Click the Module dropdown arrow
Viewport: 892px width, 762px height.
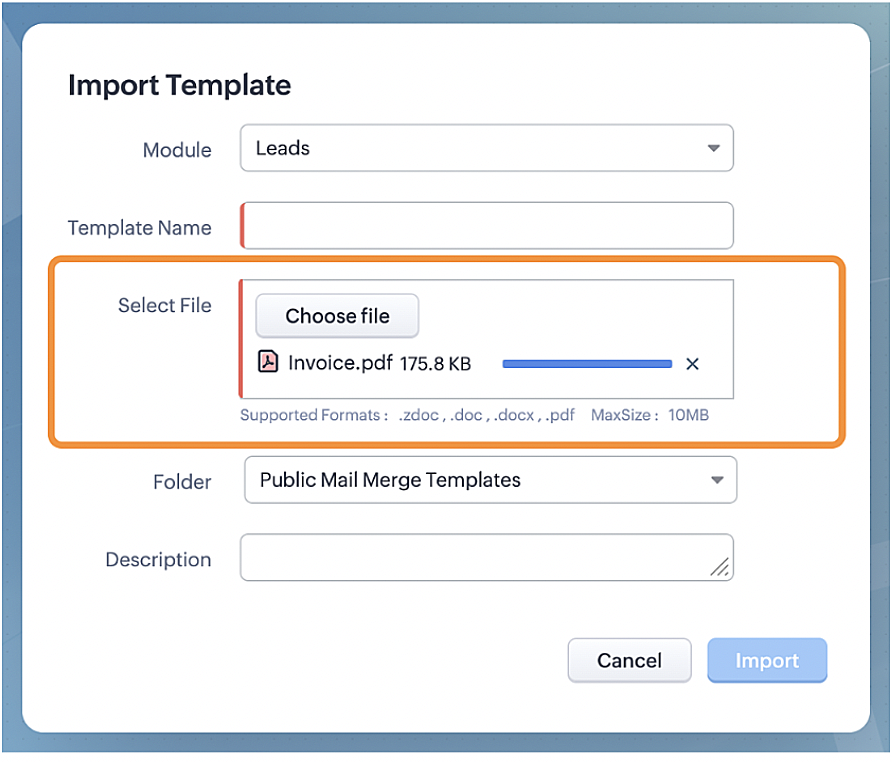click(x=713, y=148)
